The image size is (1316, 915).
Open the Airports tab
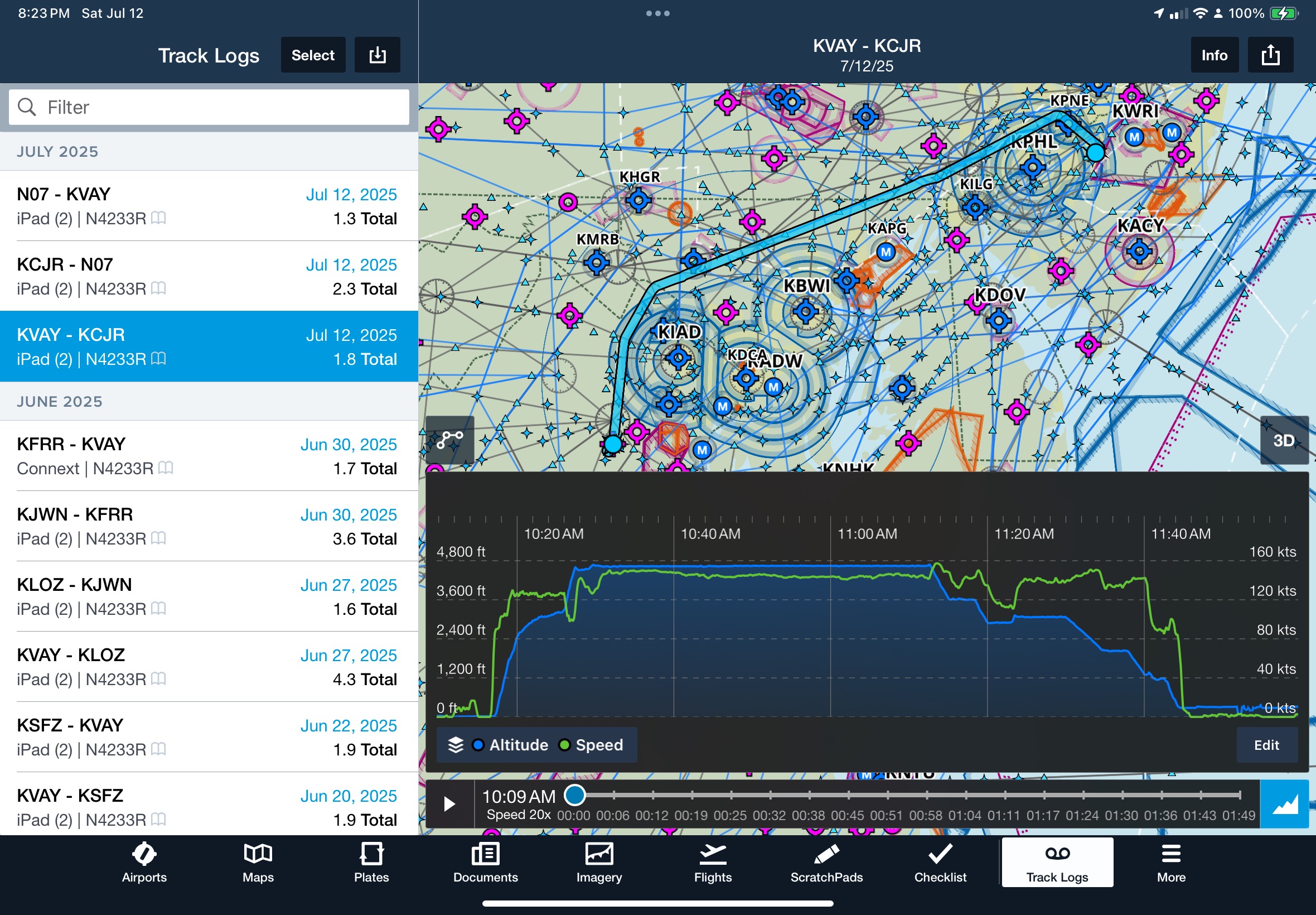coord(144,863)
